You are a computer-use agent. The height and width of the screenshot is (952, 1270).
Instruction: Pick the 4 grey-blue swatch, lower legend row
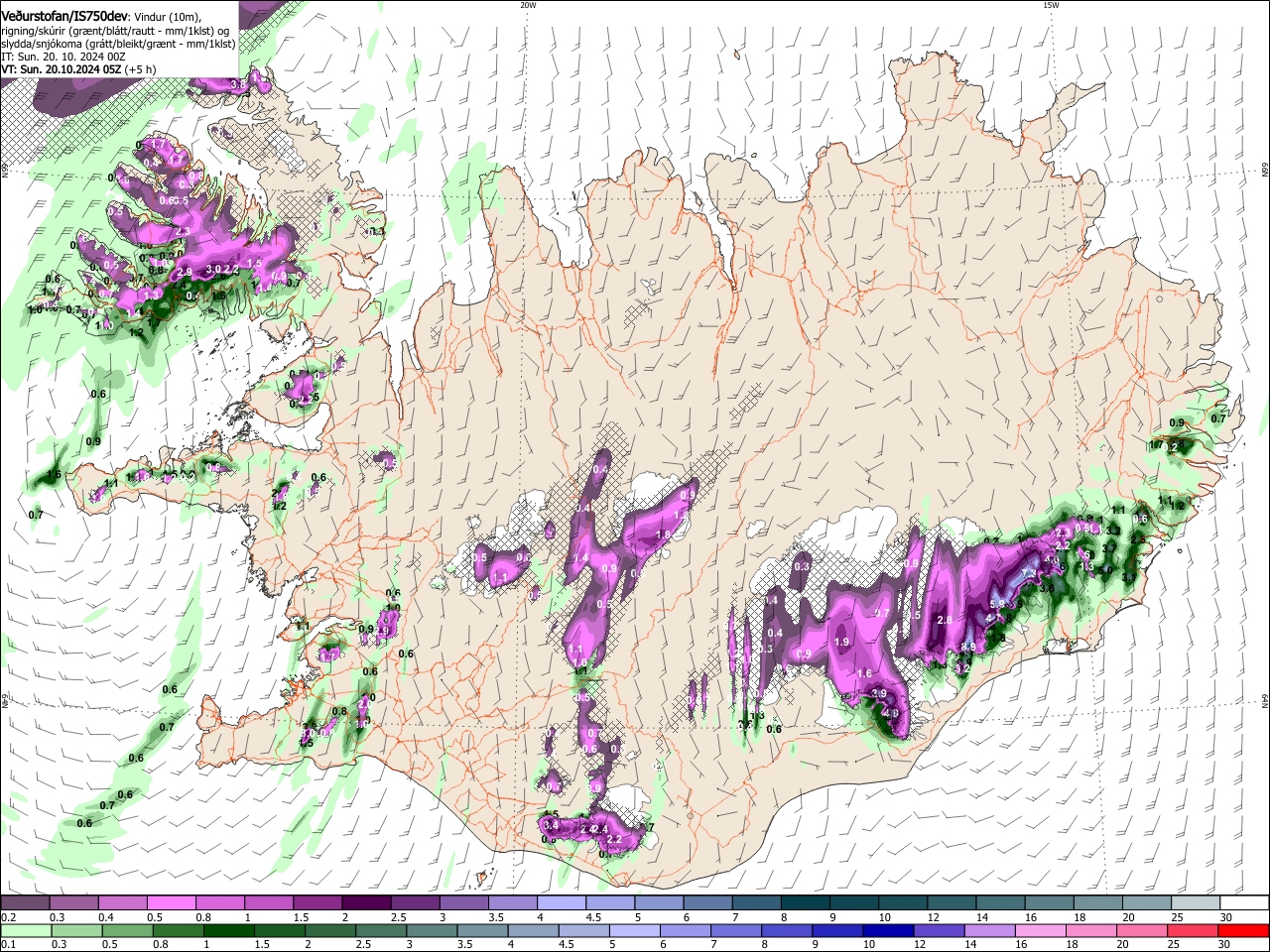pos(532,931)
